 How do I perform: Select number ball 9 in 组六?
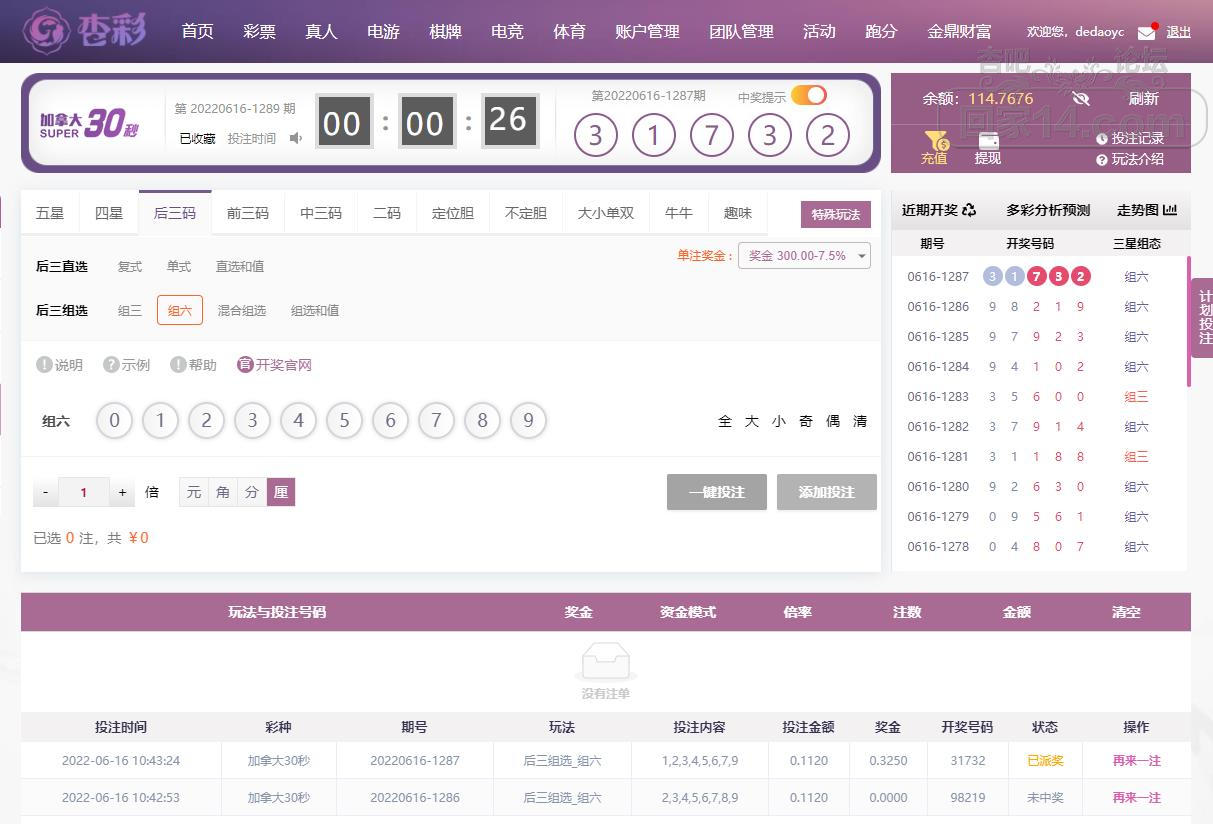tap(528, 421)
